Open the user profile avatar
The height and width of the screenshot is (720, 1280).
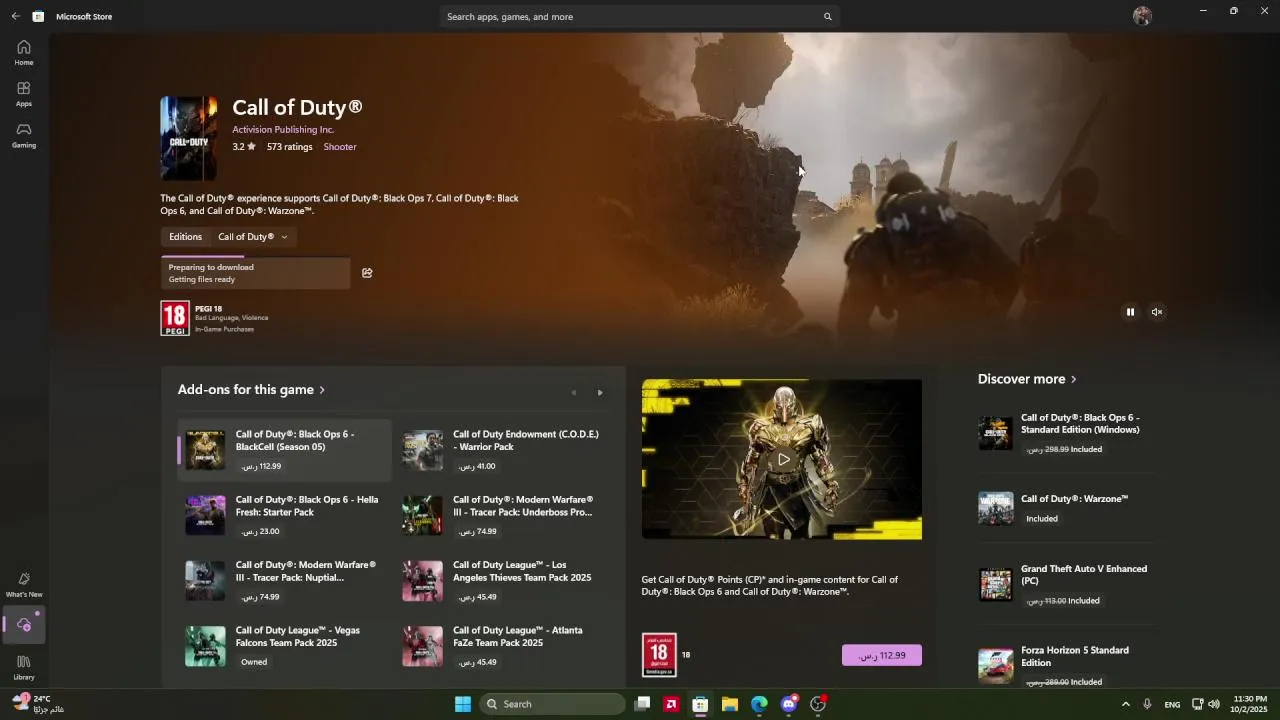[1142, 16]
